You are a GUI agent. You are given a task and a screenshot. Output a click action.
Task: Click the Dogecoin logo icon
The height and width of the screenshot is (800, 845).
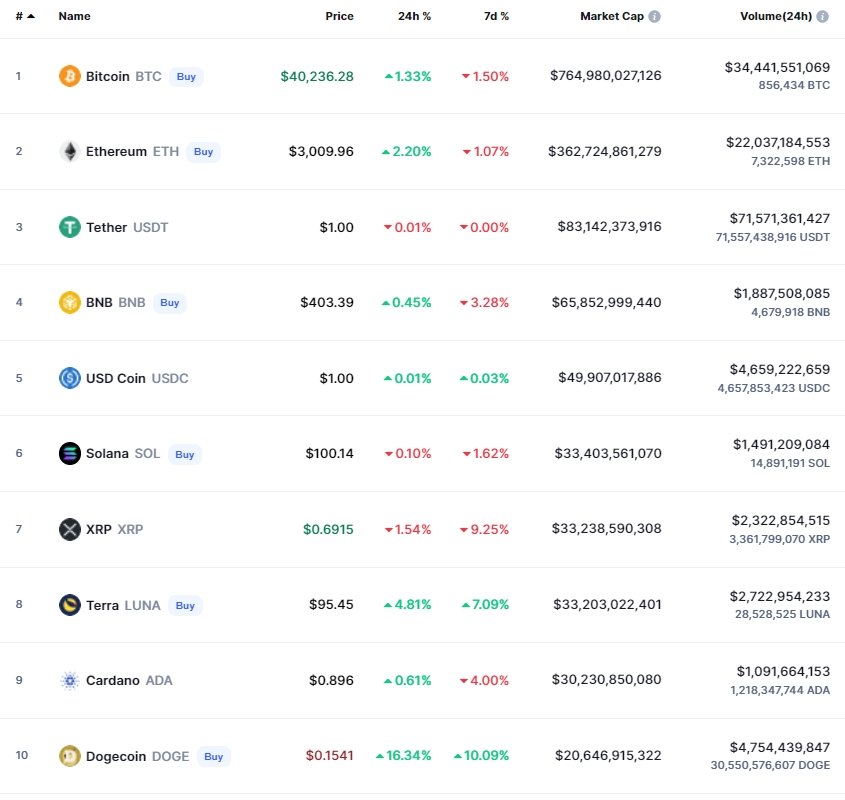click(70, 756)
